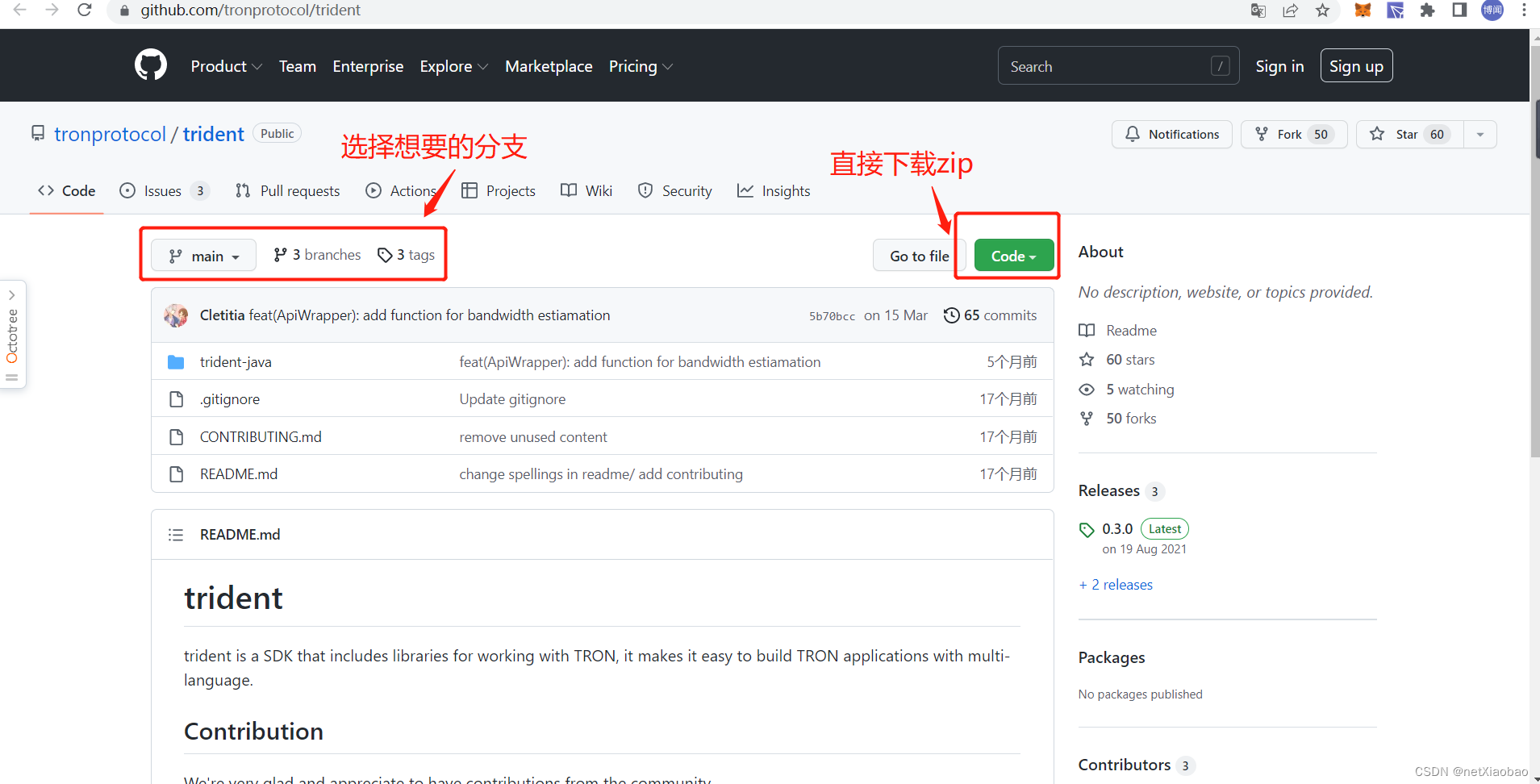Click the Sign up button

click(x=1356, y=66)
